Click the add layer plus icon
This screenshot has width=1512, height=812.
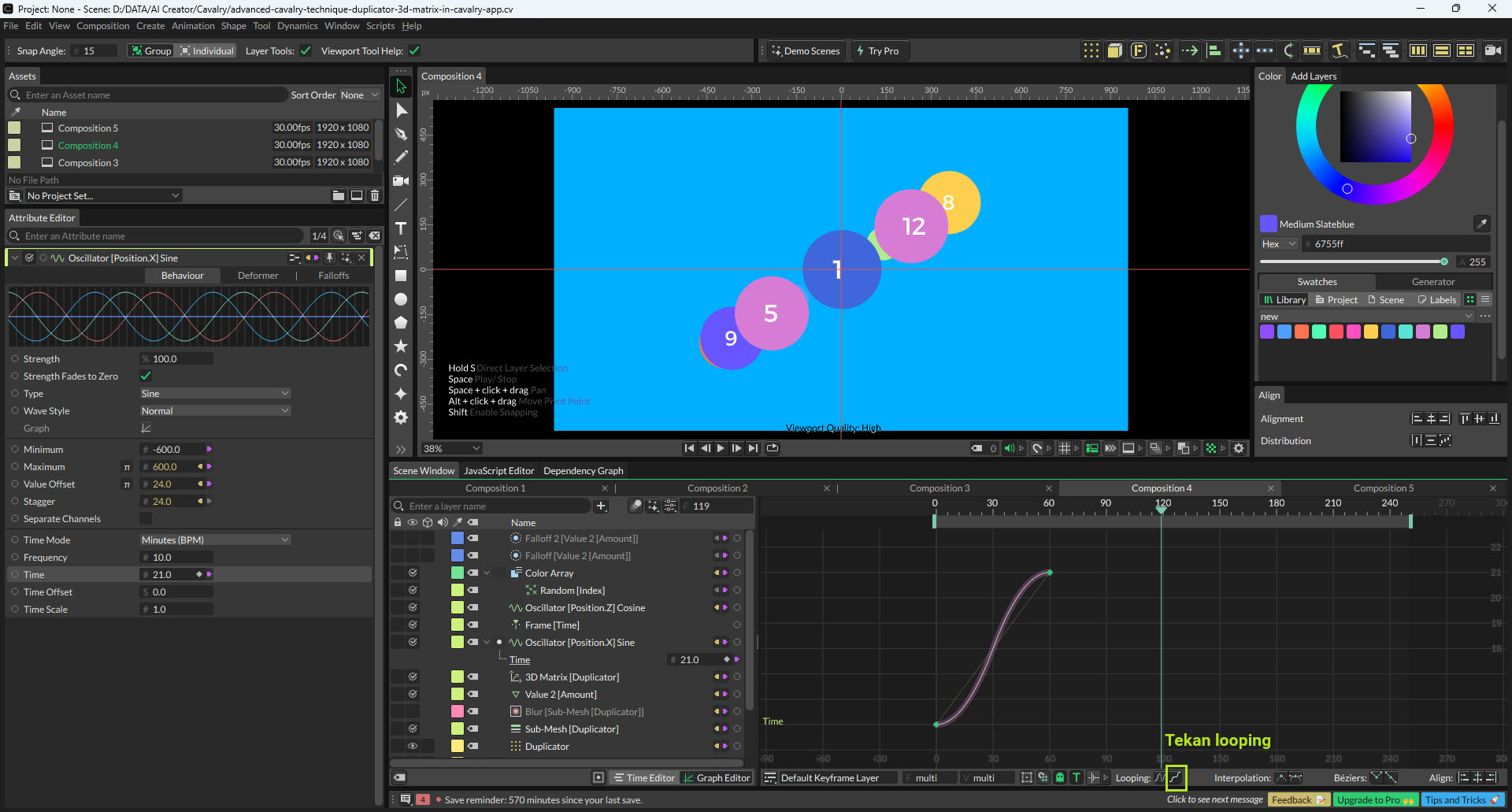tap(601, 506)
